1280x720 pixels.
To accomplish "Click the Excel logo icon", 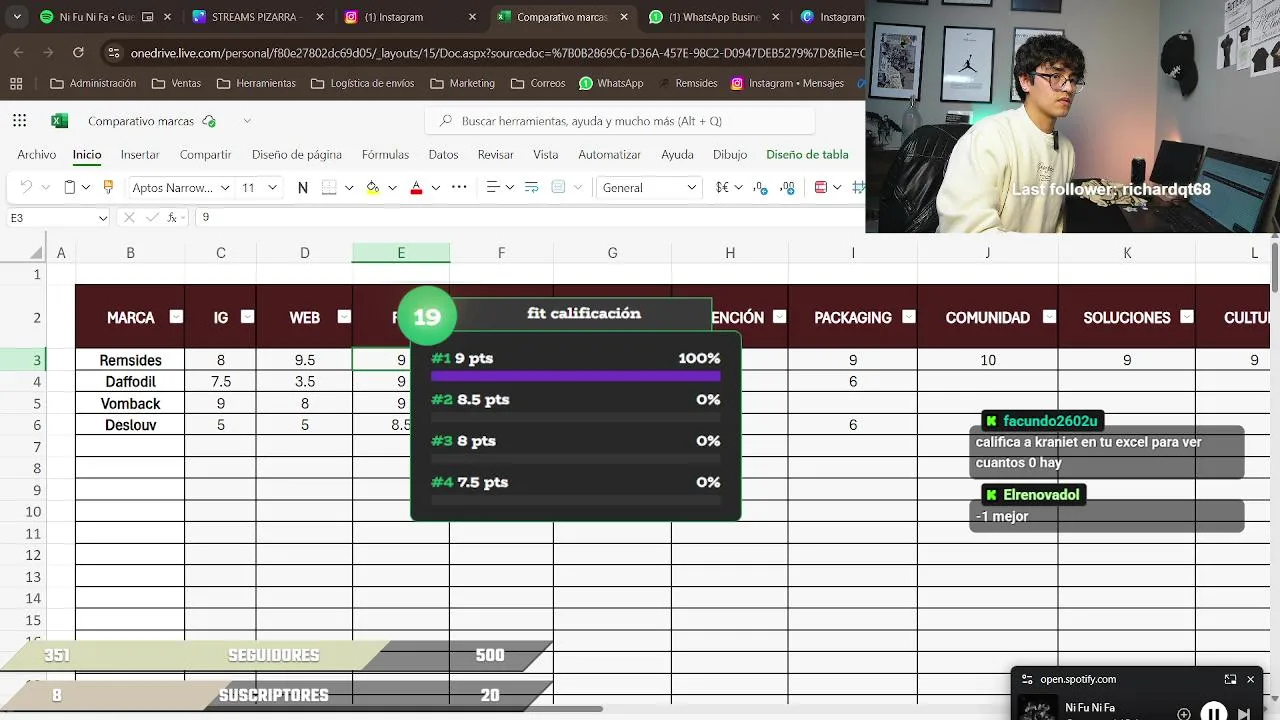I will pyautogui.click(x=59, y=121).
